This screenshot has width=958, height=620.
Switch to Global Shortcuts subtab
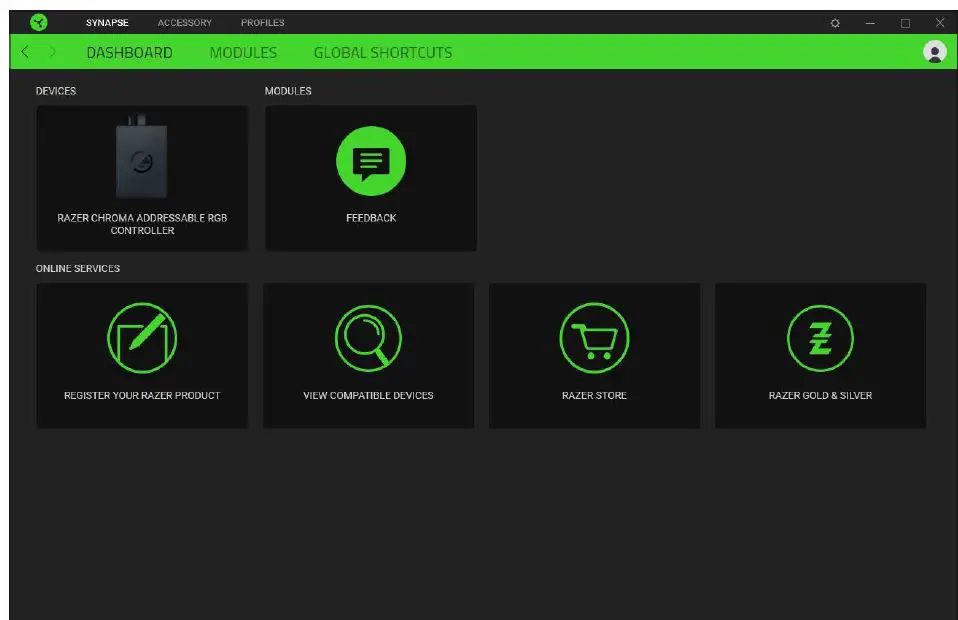(382, 53)
